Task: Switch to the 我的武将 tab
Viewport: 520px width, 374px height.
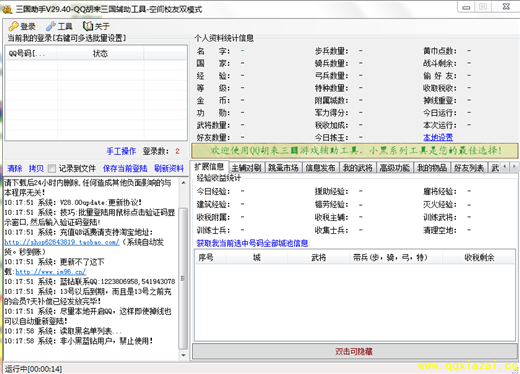Action: [358, 168]
